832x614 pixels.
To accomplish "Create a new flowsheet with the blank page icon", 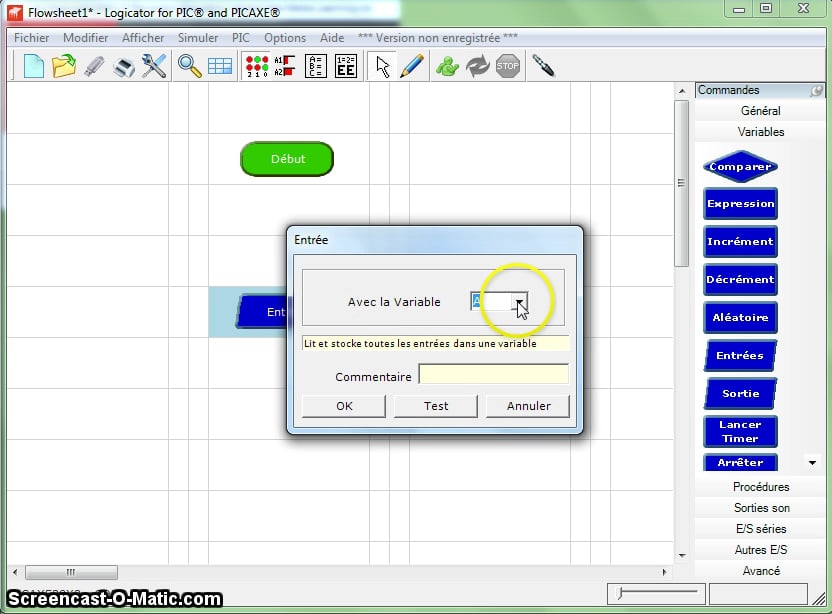I will 33,66.
